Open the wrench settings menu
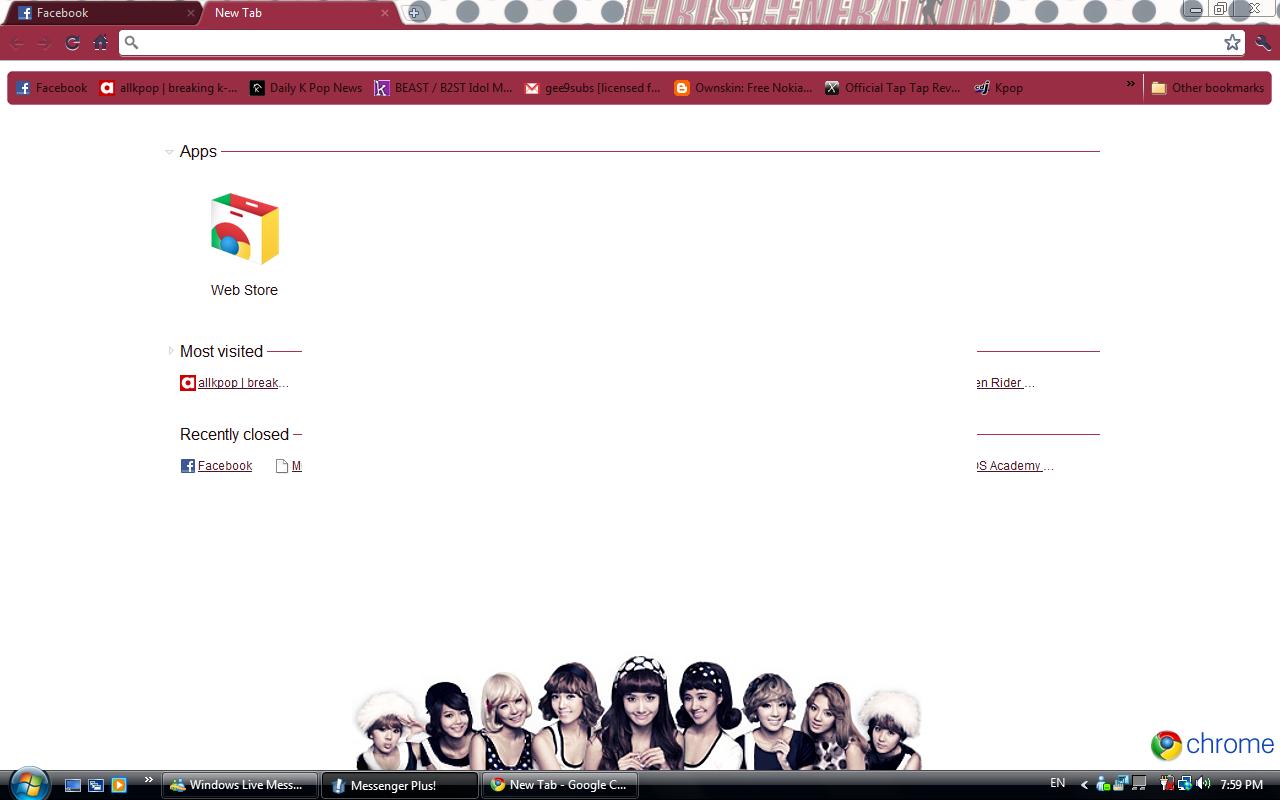This screenshot has width=1280, height=800. [1262, 43]
